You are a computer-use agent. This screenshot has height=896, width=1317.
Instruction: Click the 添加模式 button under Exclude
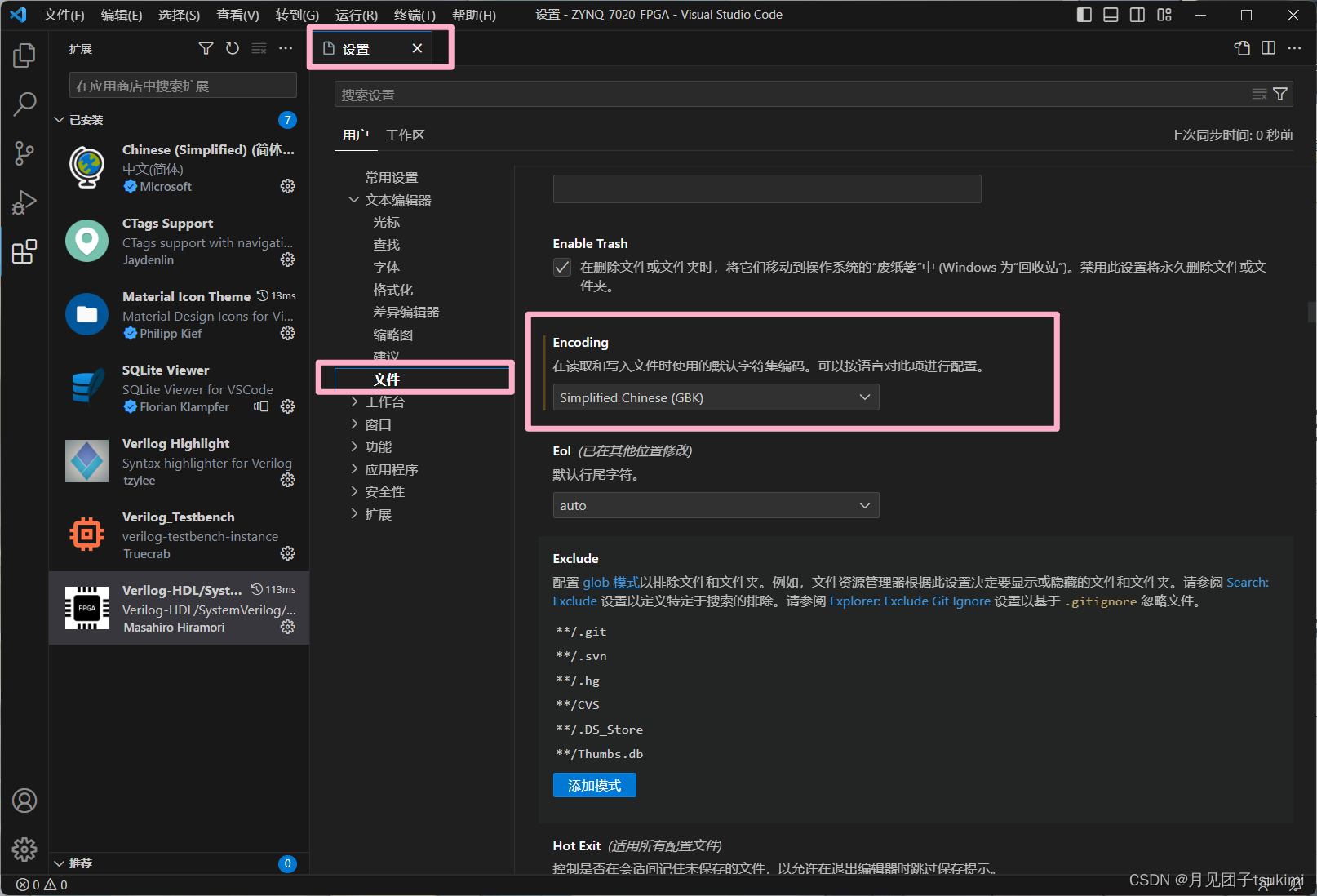[x=594, y=785]
